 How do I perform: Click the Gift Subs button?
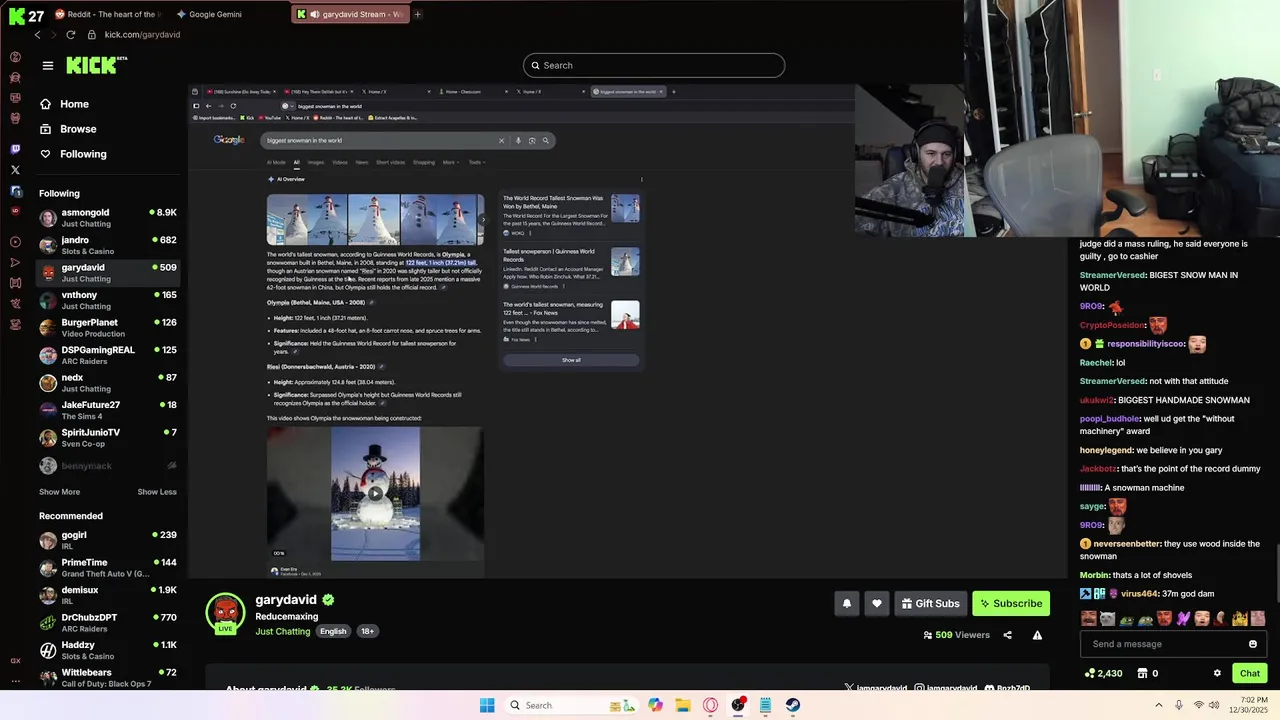930,604
